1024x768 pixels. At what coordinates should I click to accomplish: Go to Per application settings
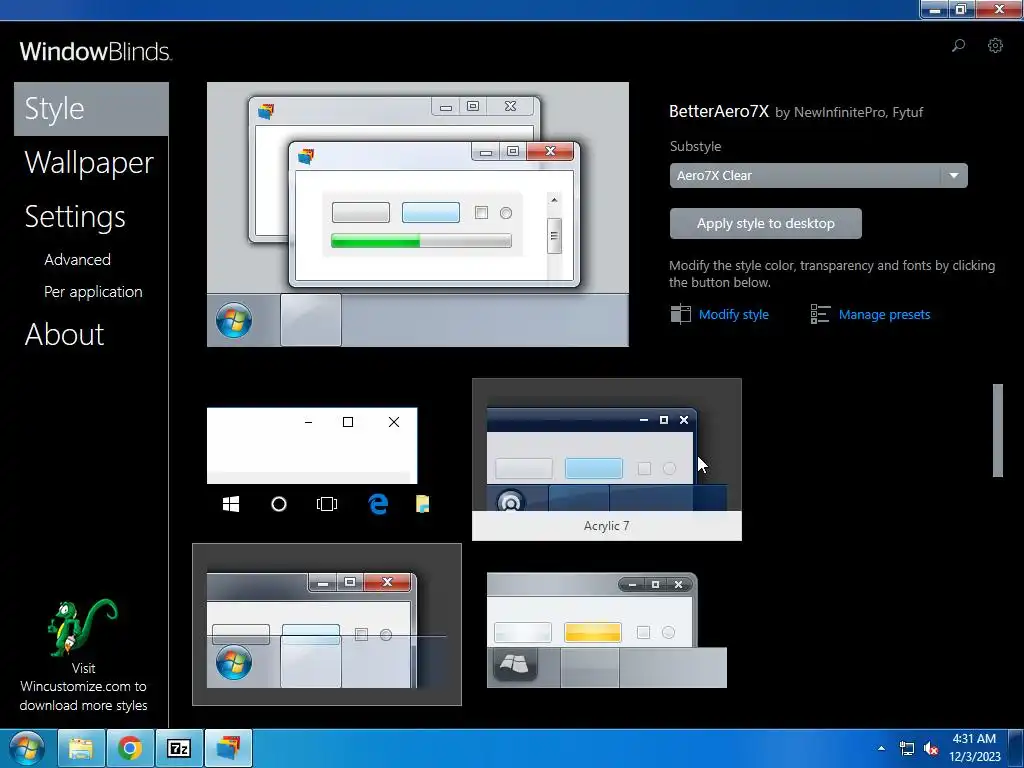93,292
